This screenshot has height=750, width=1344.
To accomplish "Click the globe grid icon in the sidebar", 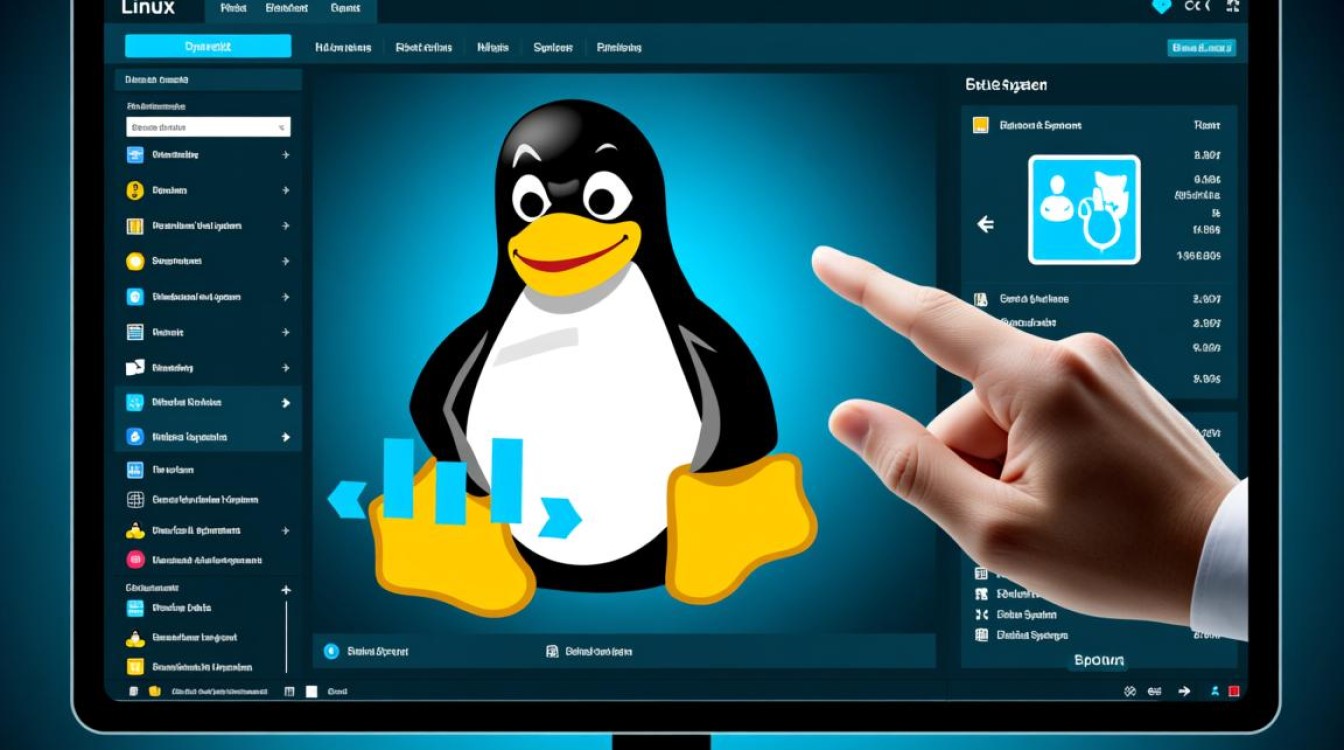I will tap(134, 498).
